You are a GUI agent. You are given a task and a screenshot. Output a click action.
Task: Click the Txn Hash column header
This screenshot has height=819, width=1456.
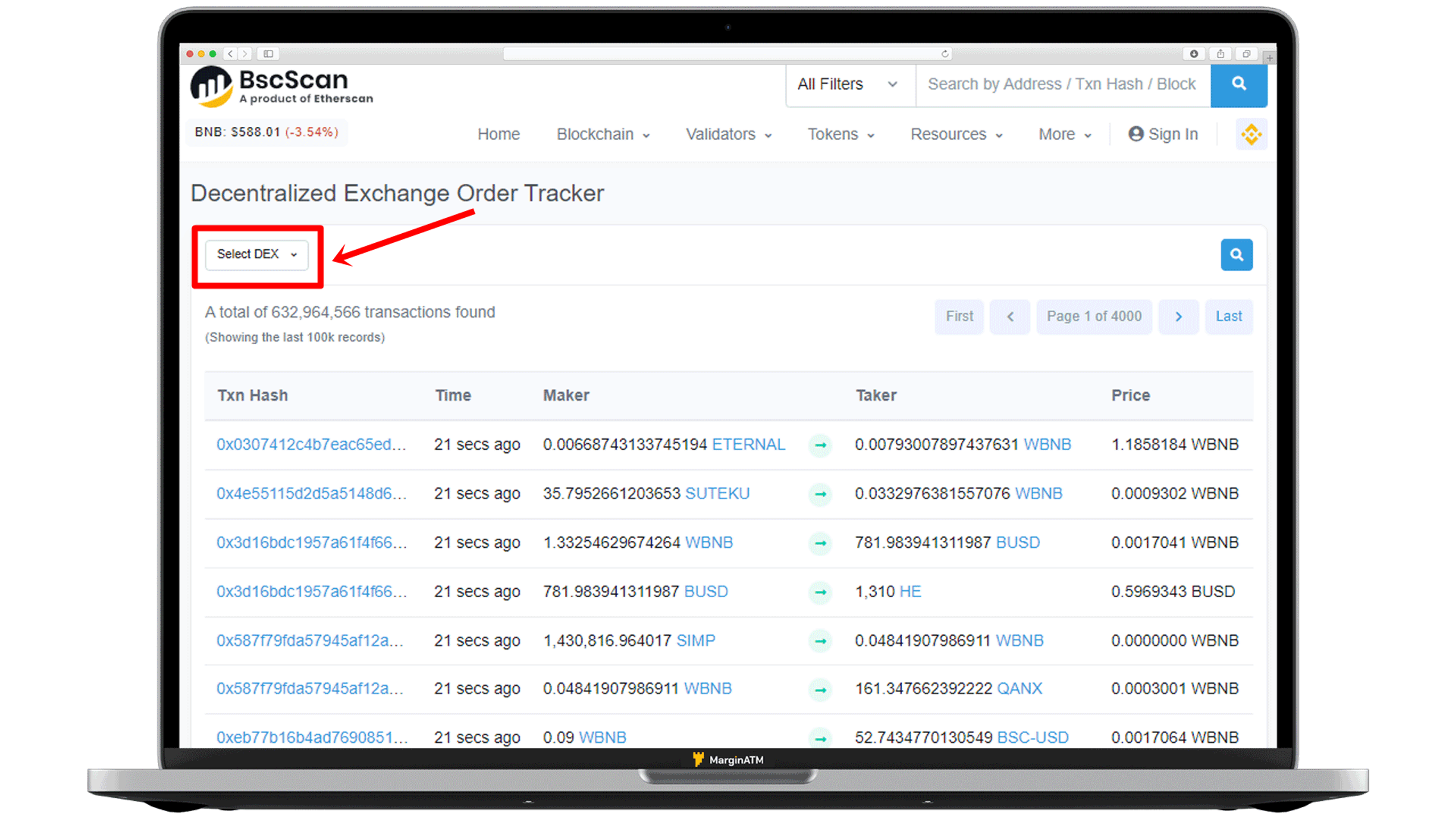coord(253,395)
